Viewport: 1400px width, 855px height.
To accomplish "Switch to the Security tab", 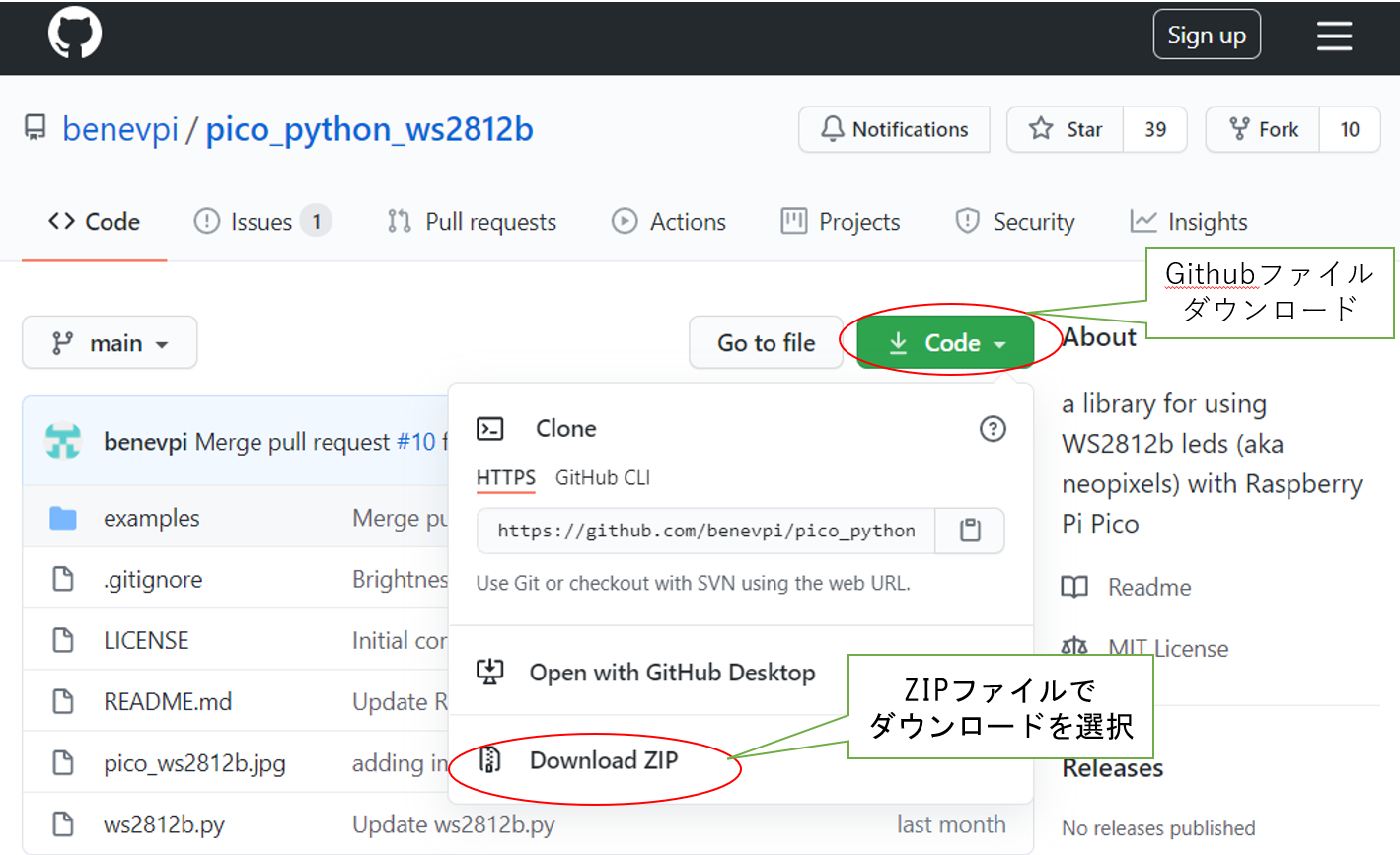I will [x=1015, y=222].
